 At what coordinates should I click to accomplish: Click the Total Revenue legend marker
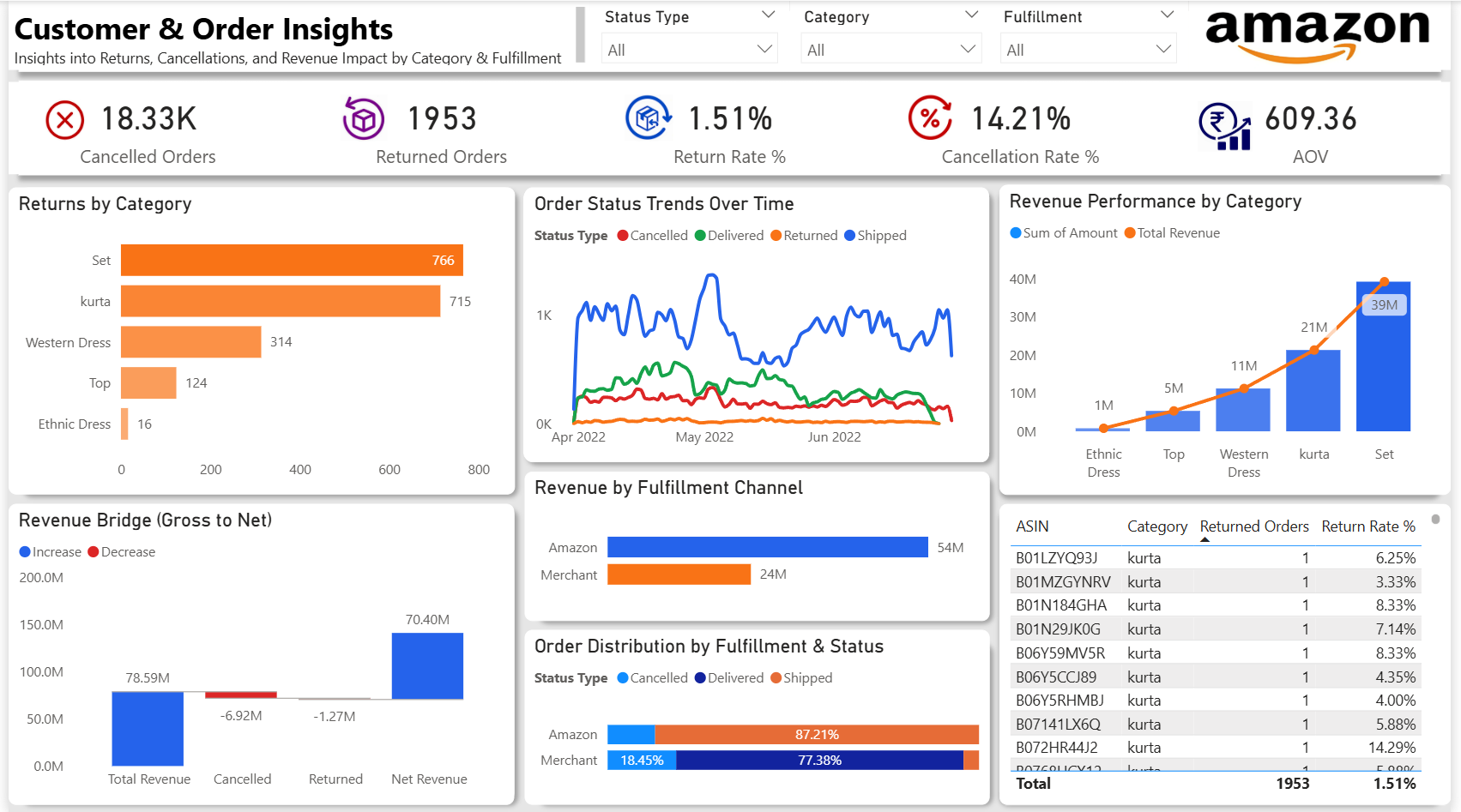1130,233
